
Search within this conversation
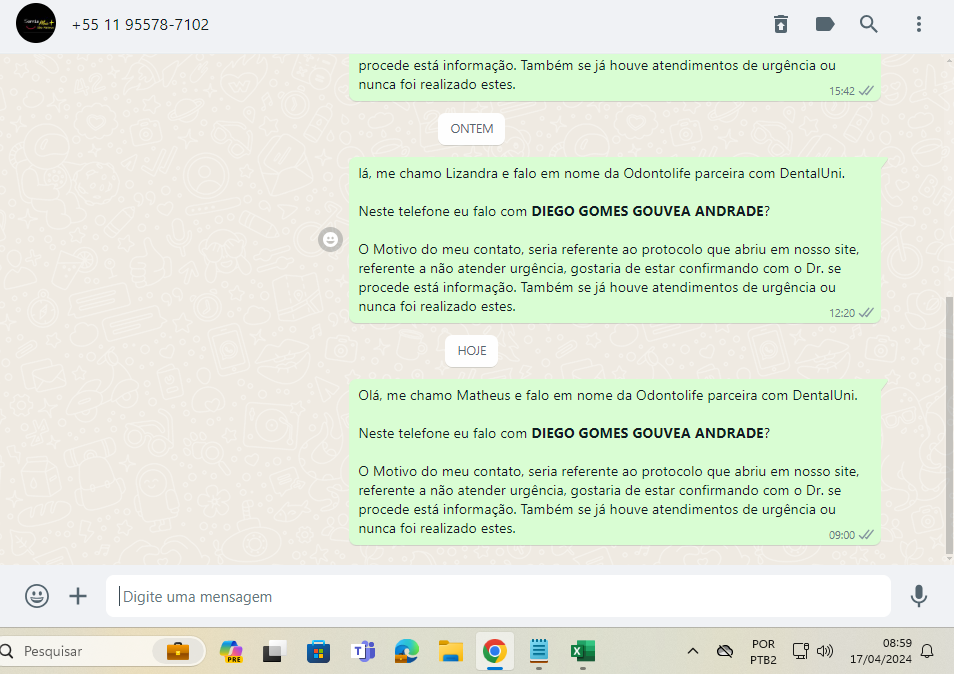(868, 24)
